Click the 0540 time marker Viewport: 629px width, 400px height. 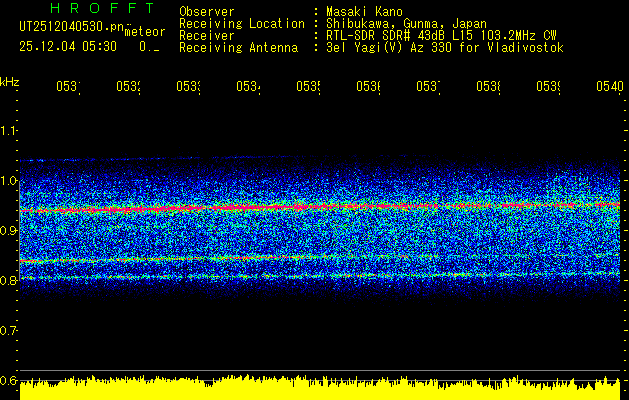[610, 86]
